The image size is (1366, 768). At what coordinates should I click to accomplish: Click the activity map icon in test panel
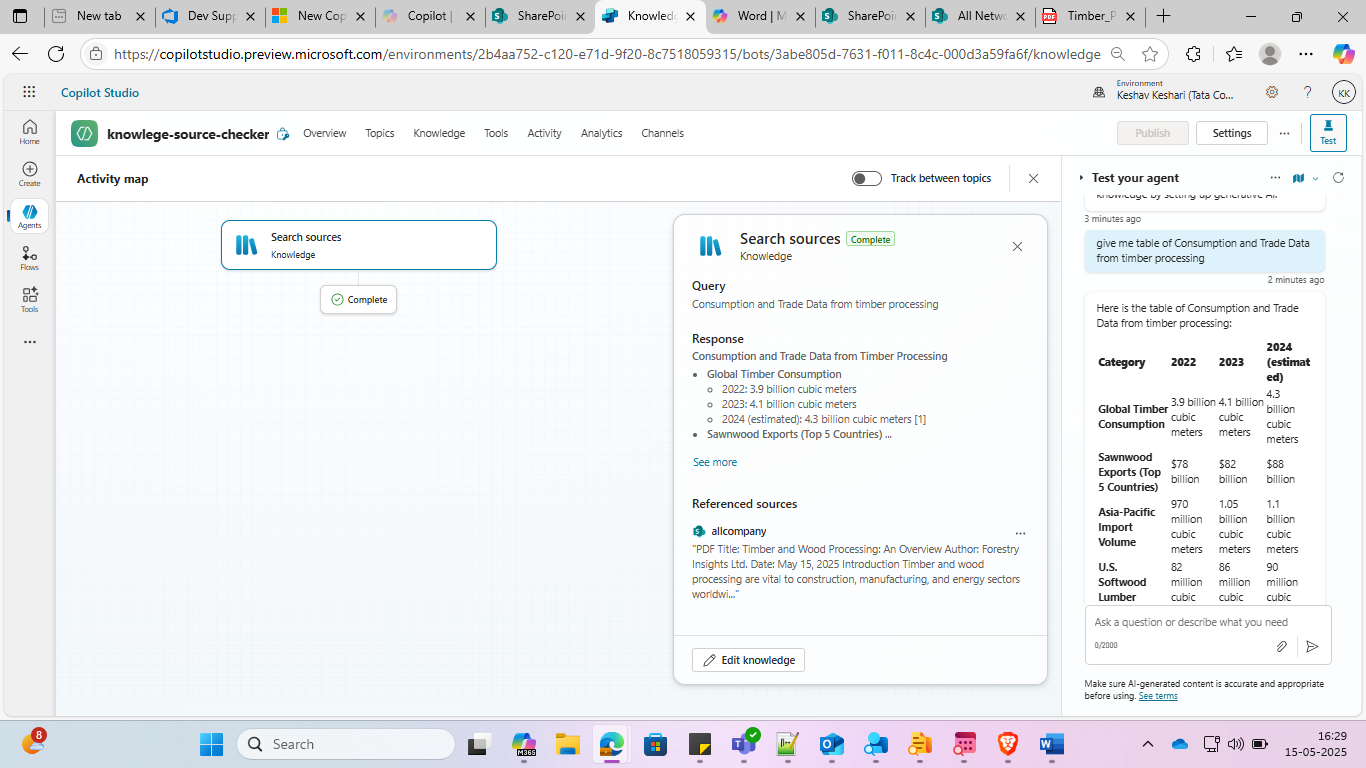(1298, 178)
